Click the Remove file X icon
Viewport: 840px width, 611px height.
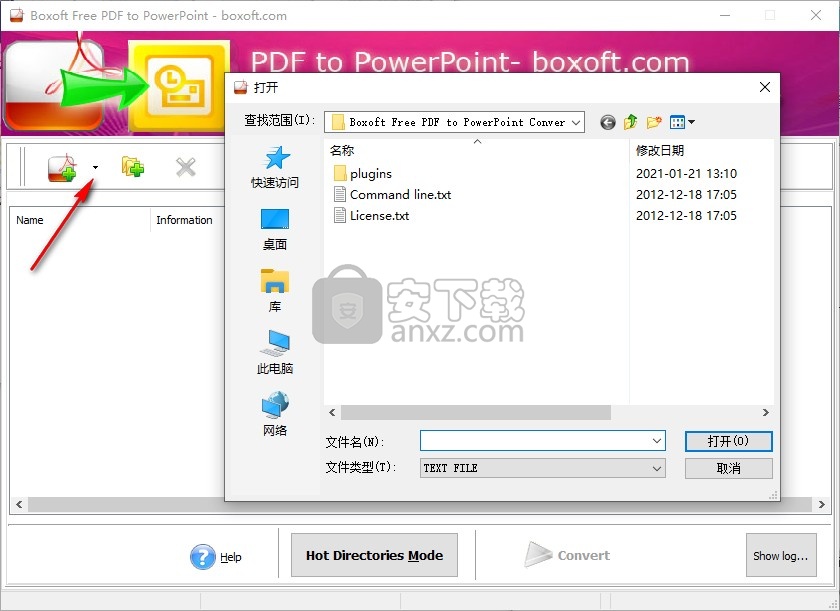pyautogui.click(x=186, y=168)
